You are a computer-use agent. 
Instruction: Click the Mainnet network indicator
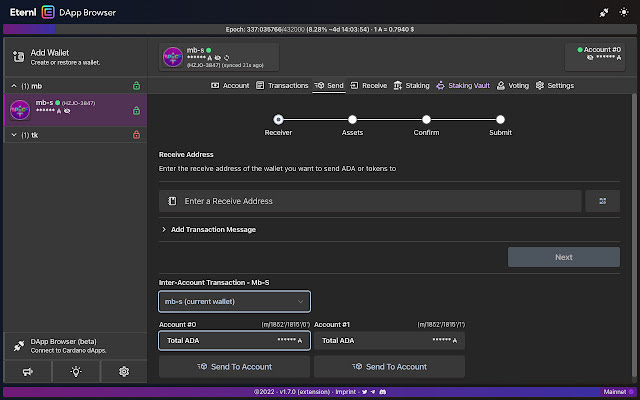[x=618, y=392]
